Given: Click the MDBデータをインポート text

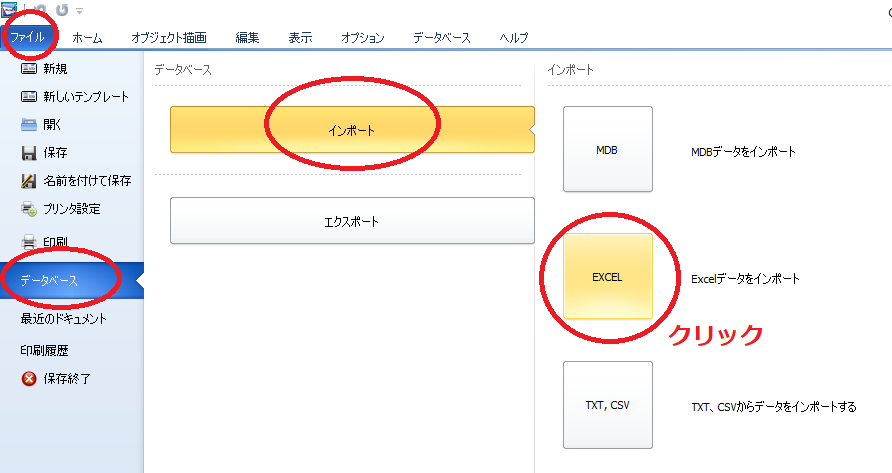Looking at the screenshot, I should (743, 151).
